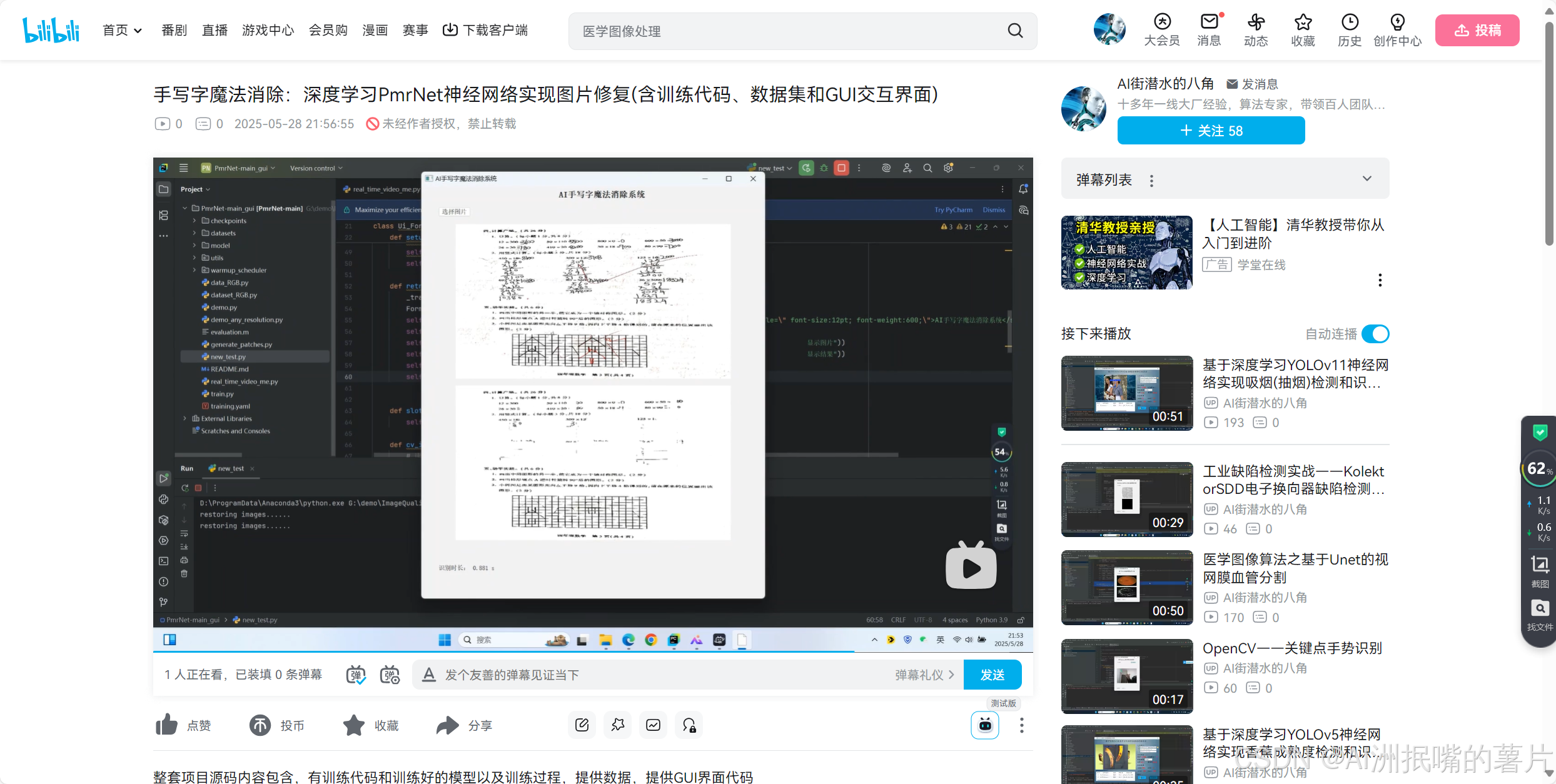
Task: Toggle the danmaku display switch icon
Action: point(356,675)
